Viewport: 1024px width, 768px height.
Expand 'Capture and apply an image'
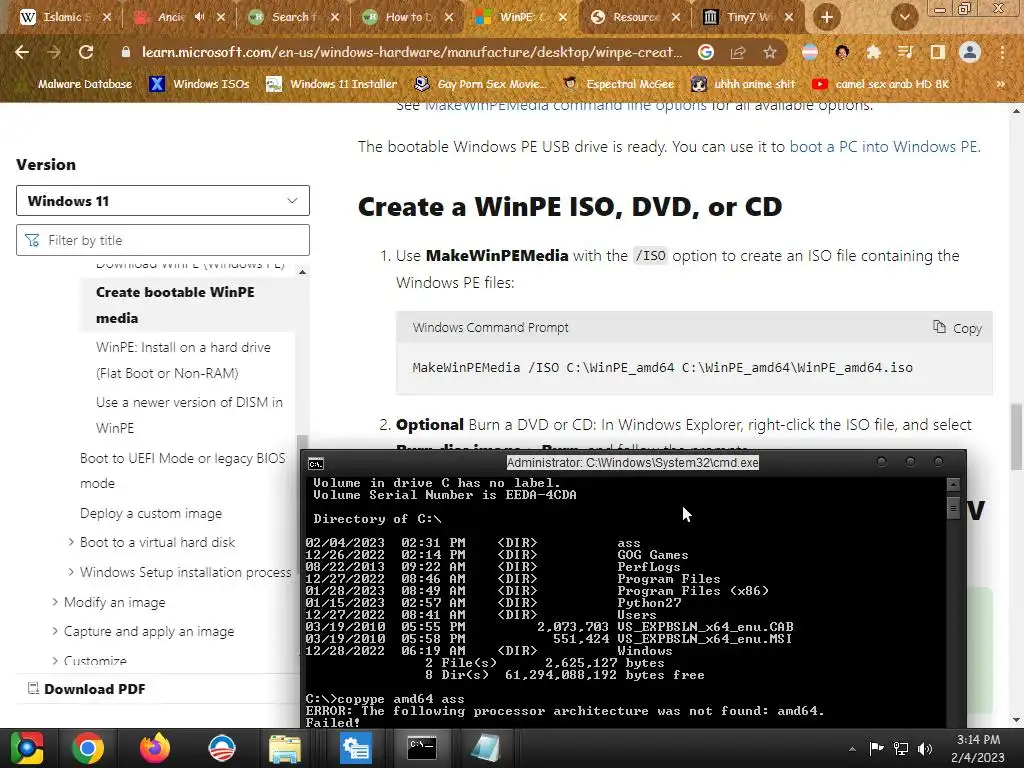(56, 632)
